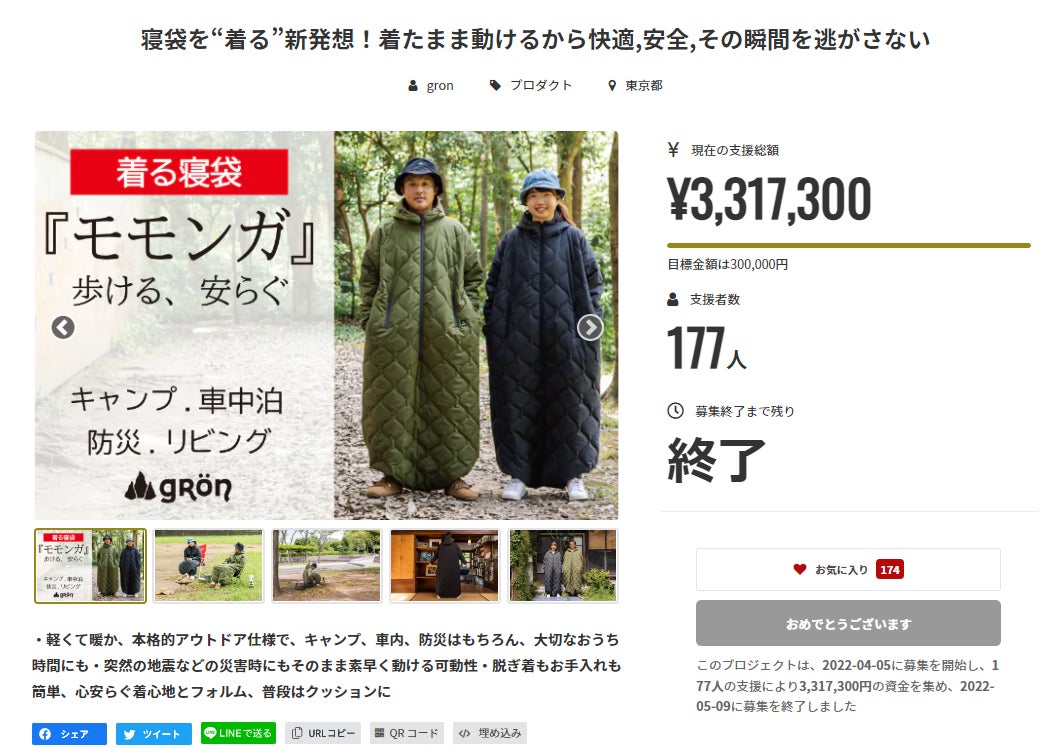
Task: Click the previous image arrow on carousel
Action: point(63,327)
